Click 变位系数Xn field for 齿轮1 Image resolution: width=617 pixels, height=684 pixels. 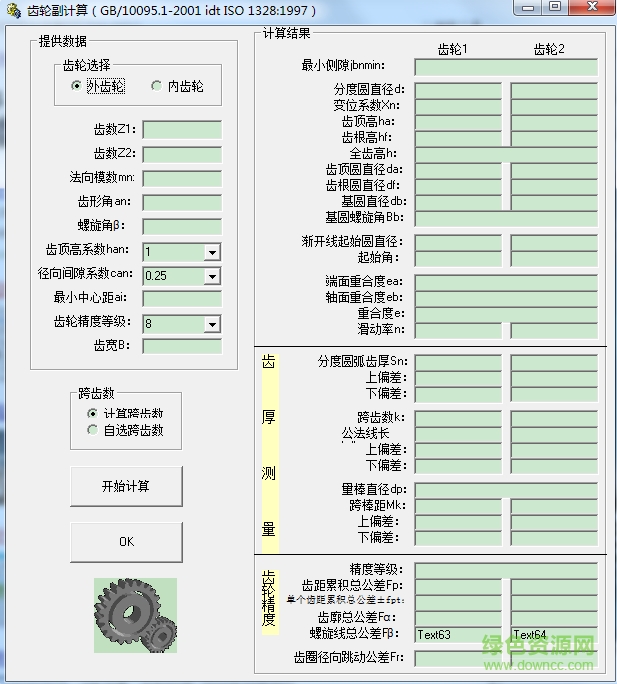click(458, 106)
